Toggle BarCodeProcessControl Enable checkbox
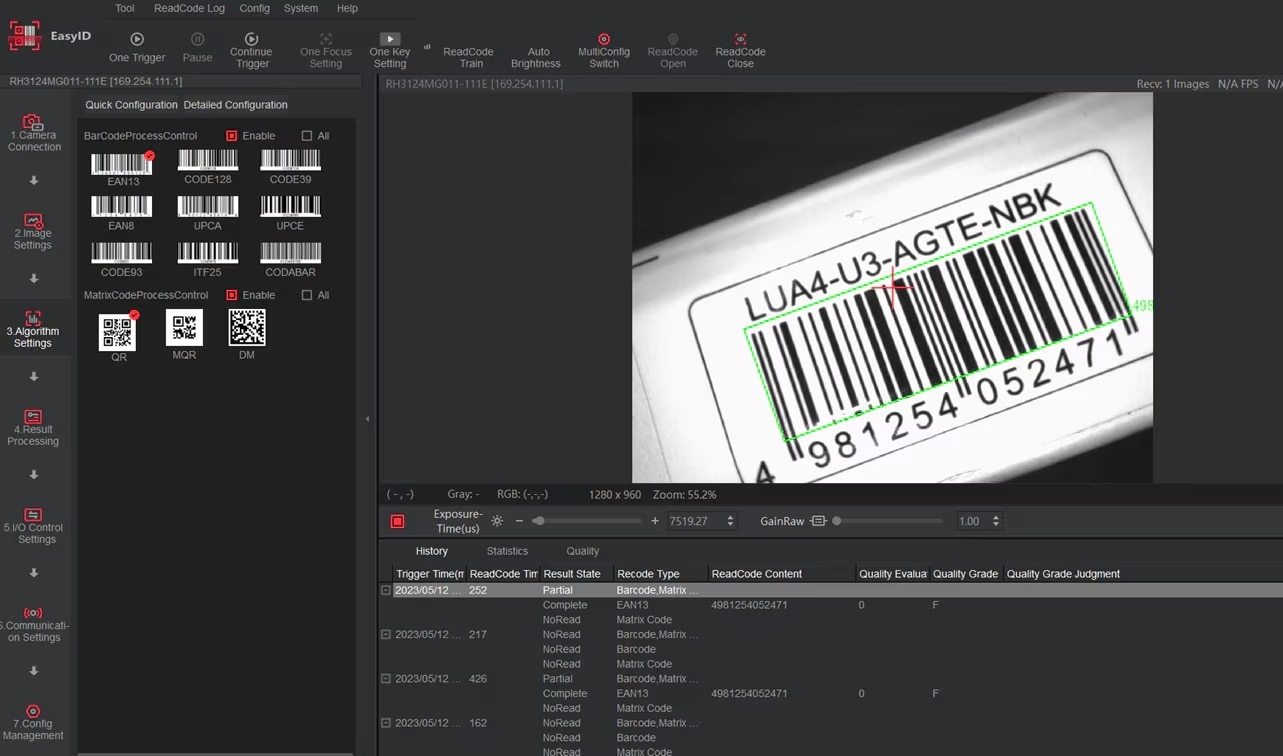 [x=232, y=136]
